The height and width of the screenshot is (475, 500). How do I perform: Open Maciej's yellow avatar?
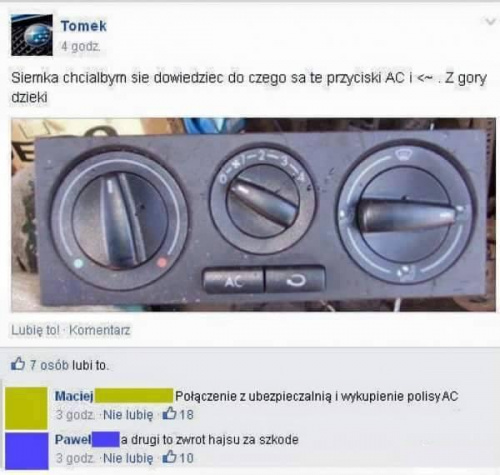[26, 408]
